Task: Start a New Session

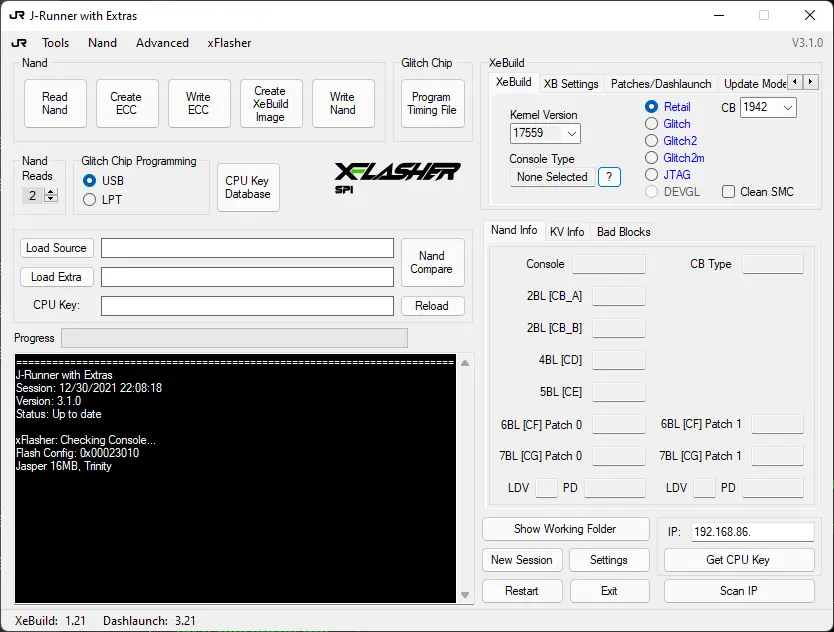Action: [x=522, y=560]
